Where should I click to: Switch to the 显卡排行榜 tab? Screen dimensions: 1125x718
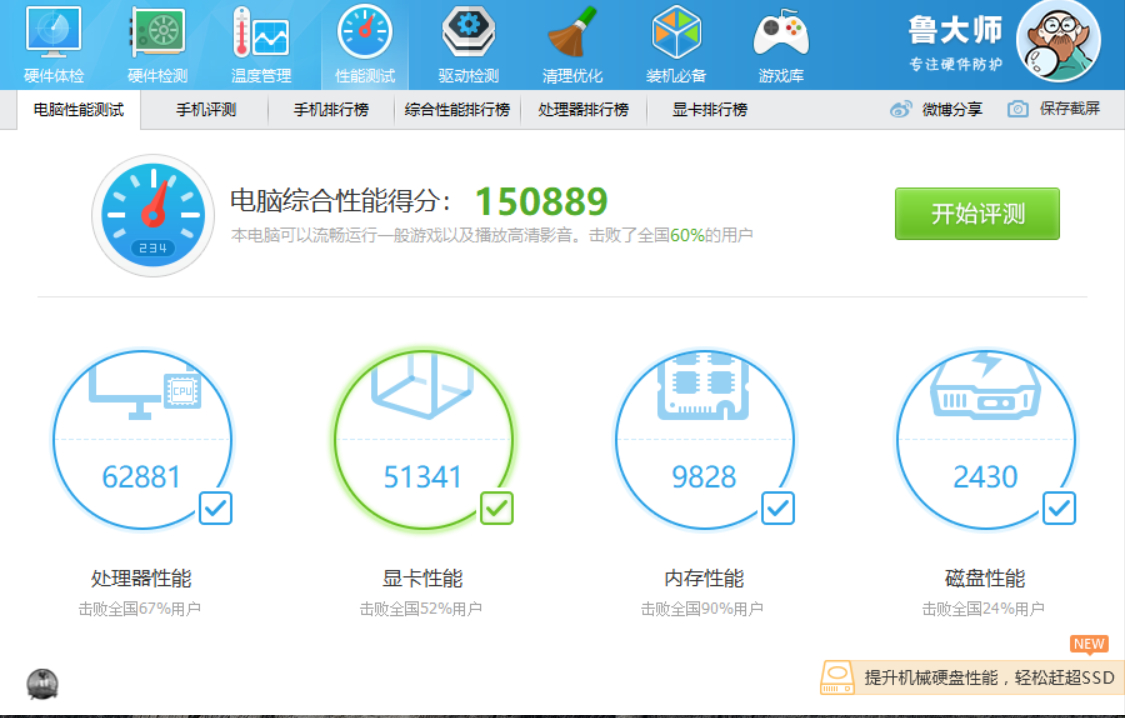click(710, 110)
